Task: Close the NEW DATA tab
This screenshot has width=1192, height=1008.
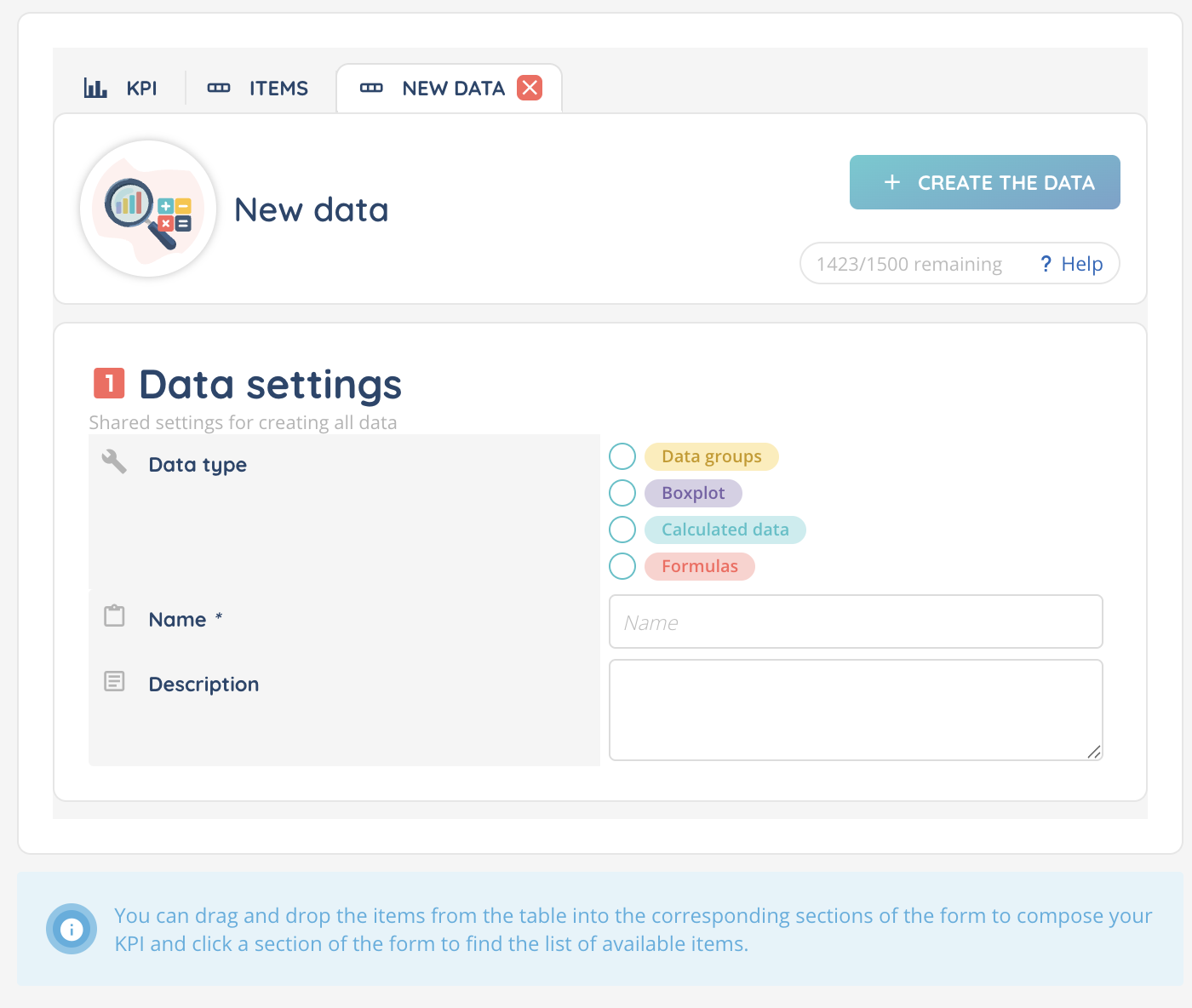Action: [530, 88]
